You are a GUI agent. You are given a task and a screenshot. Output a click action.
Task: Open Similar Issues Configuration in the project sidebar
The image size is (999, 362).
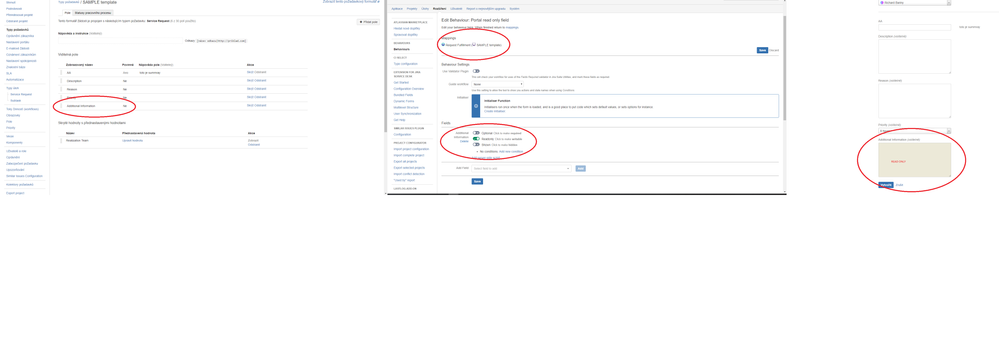point(24,176)
